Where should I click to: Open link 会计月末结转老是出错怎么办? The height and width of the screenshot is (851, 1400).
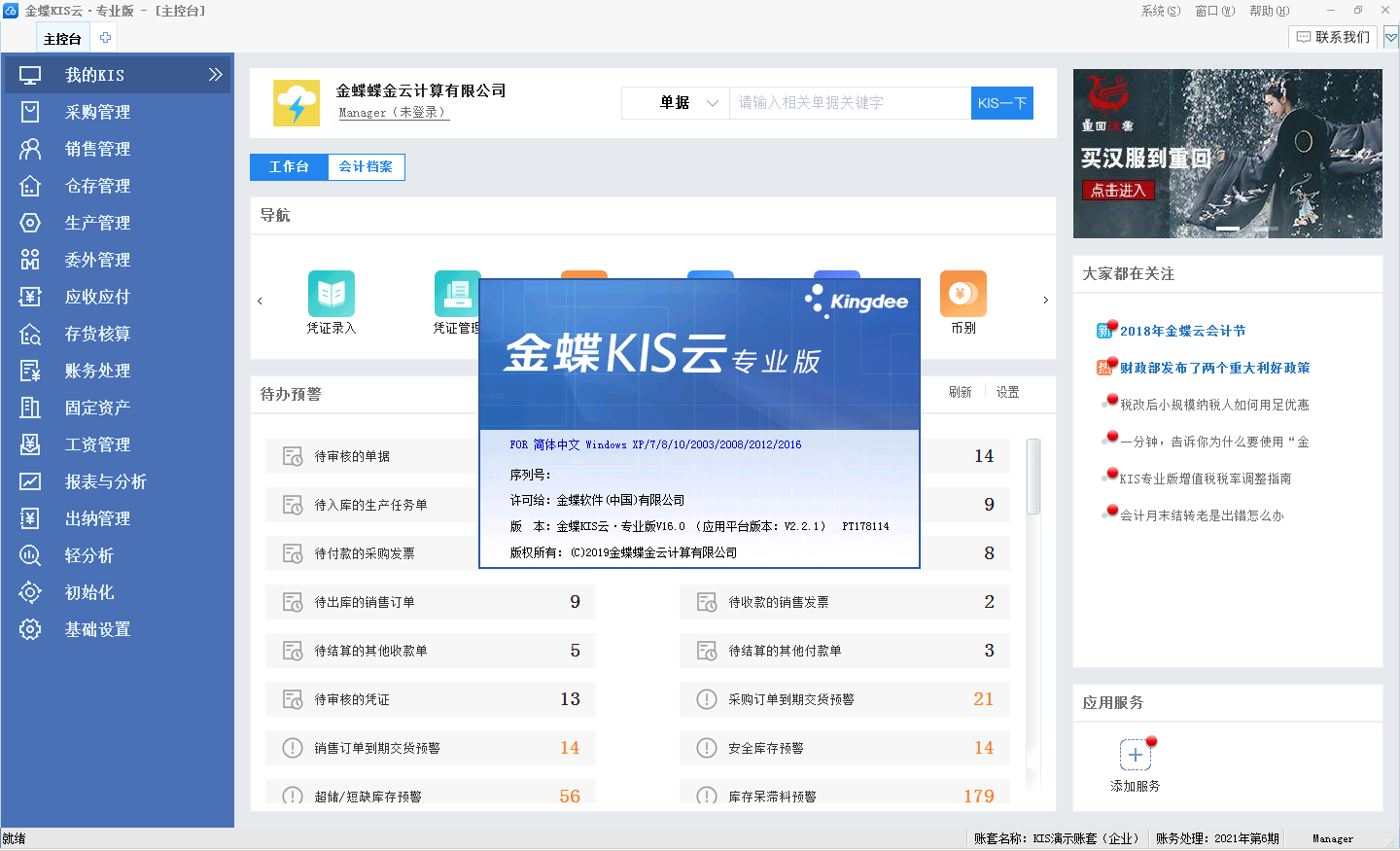1202,515
